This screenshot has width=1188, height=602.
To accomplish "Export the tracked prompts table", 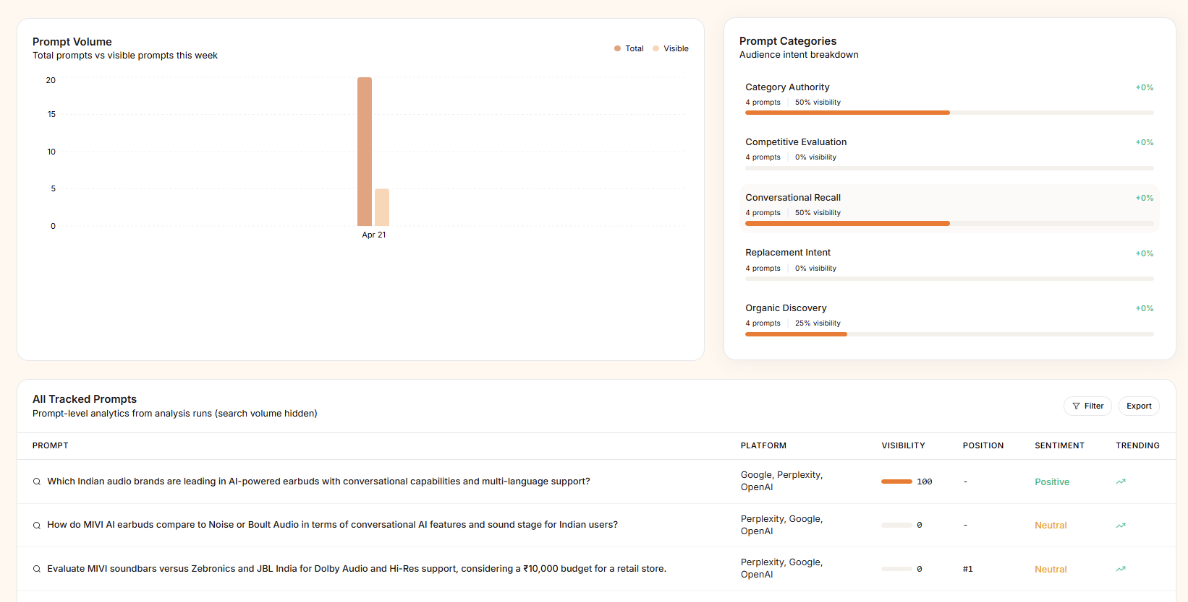I will click(x=1139, y=406).
